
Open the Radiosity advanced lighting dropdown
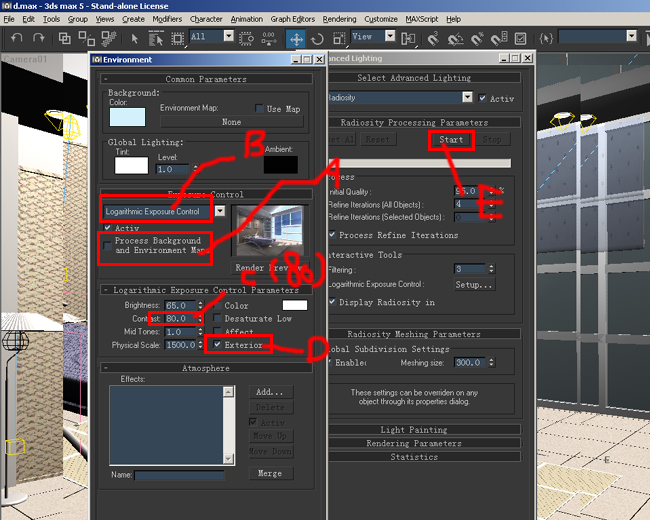pos(467,98)
